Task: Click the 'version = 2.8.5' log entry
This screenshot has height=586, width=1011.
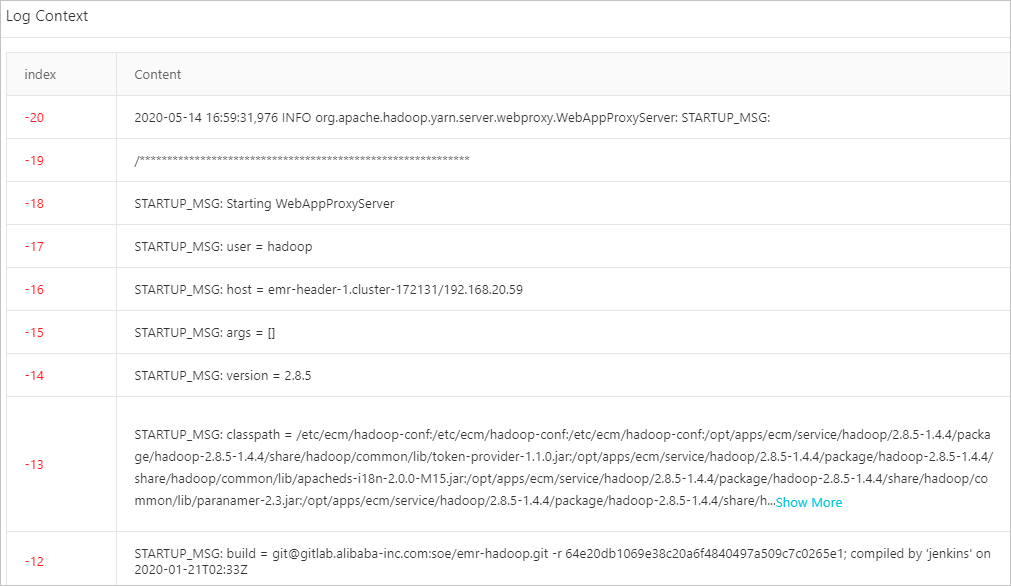Action: [x=230, y=376]
